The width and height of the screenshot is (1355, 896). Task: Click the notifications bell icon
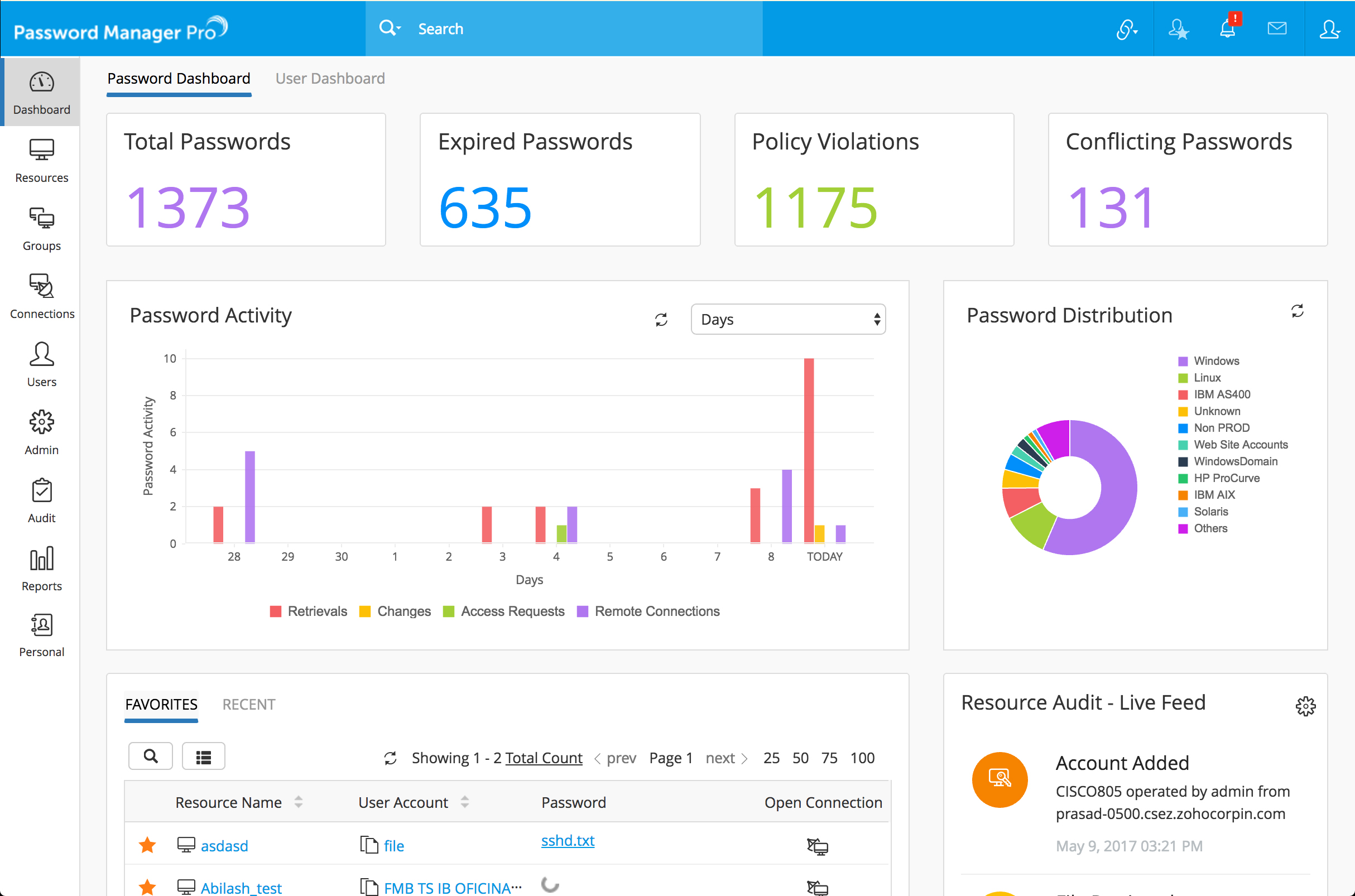click(x=1227, y=28)
